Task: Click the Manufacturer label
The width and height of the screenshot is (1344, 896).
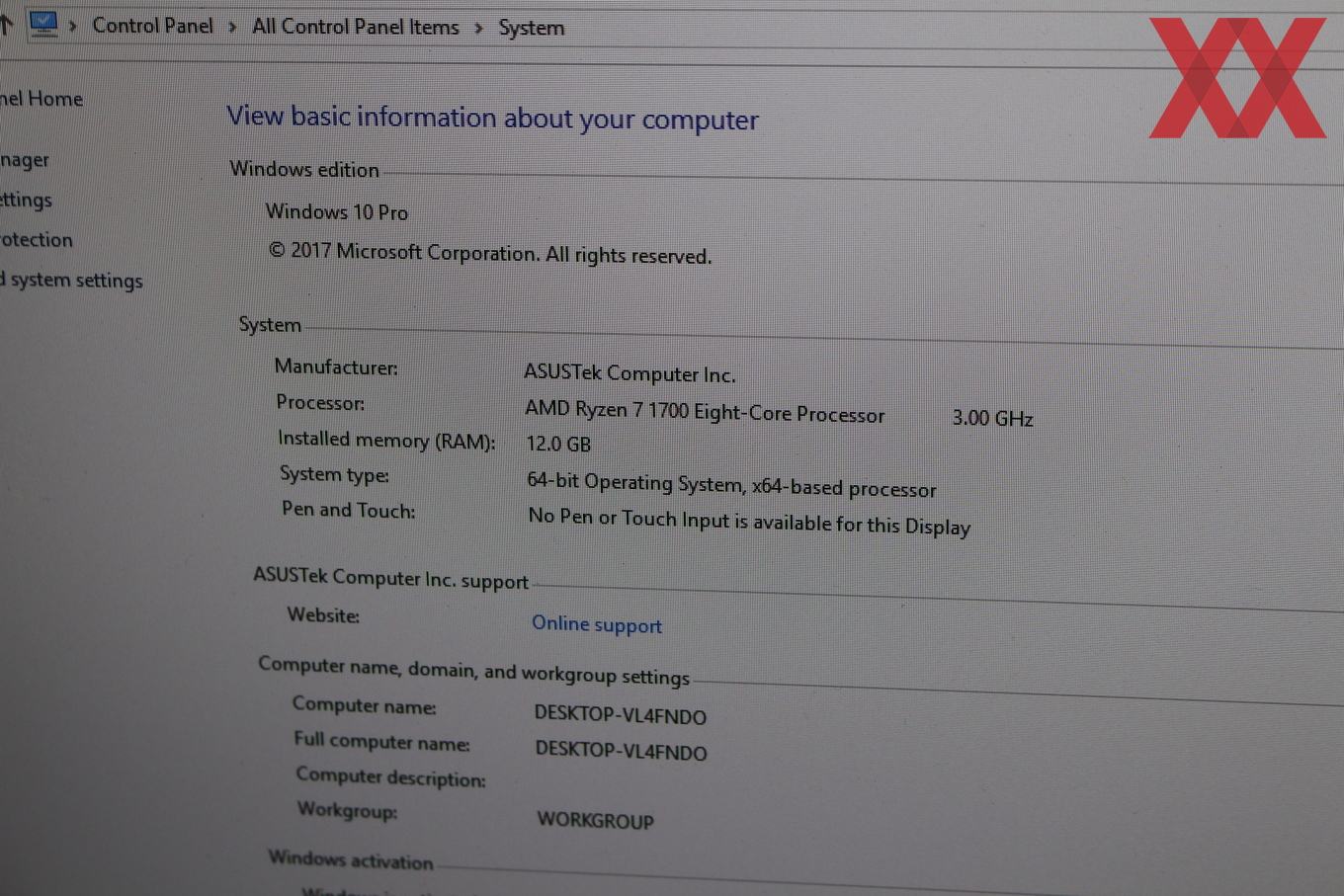Action: pos(336,367)
